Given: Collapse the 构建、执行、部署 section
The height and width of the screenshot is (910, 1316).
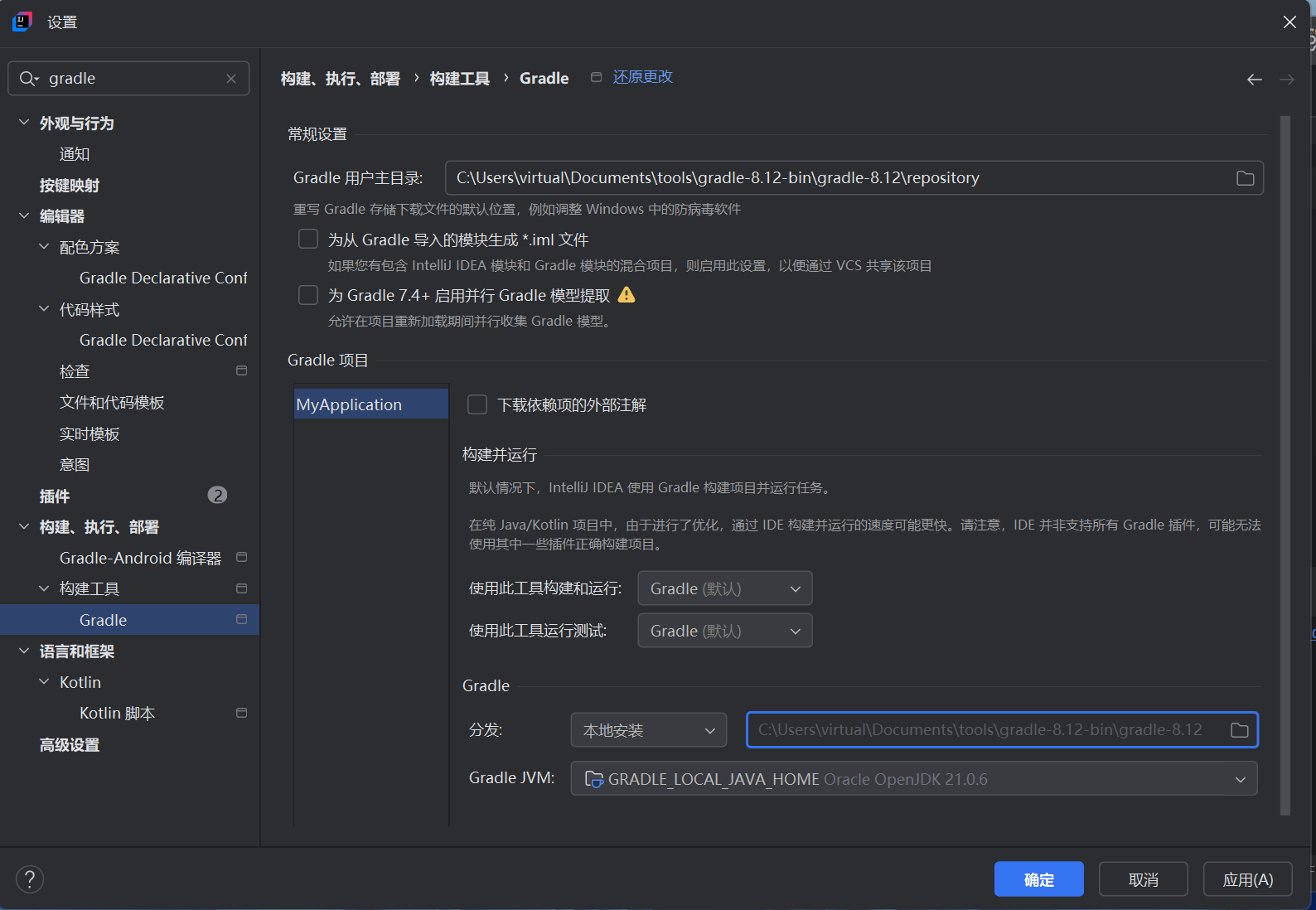Looking at the screenshot, I should [24, 526].
